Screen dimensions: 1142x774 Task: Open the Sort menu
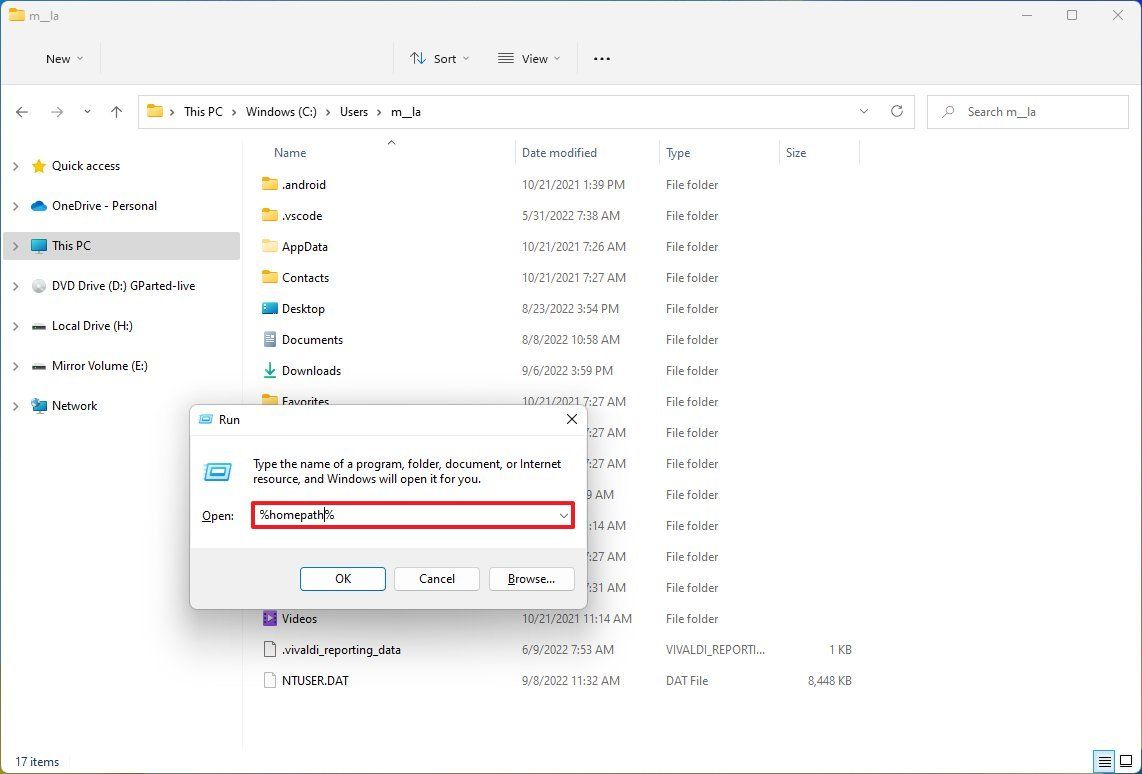click(x=438, y=58)
